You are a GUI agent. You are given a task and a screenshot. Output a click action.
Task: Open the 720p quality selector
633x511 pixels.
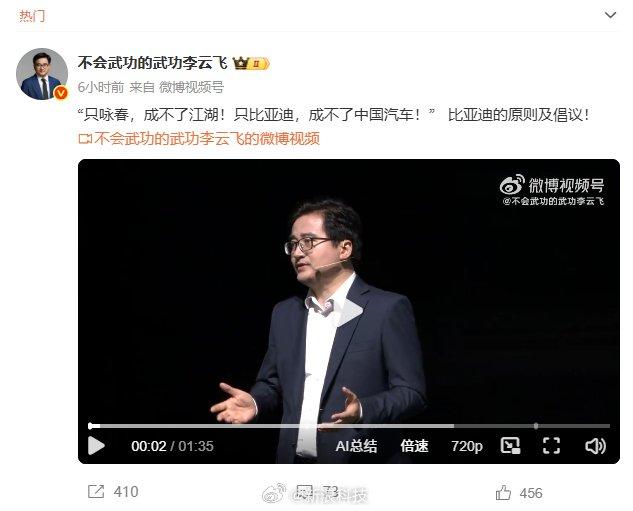tap(467, 446)
